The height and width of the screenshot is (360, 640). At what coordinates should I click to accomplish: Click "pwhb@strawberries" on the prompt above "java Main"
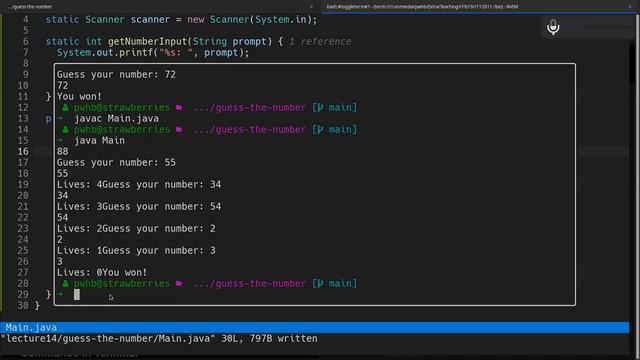click(122, 130)
